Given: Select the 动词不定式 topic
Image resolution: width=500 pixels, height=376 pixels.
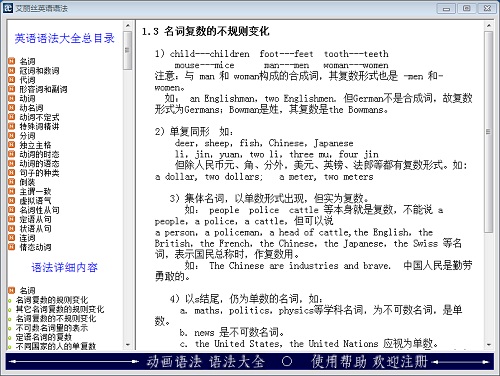Looking at the screenshot, I should pyautogui.click(x=39, y=117).
